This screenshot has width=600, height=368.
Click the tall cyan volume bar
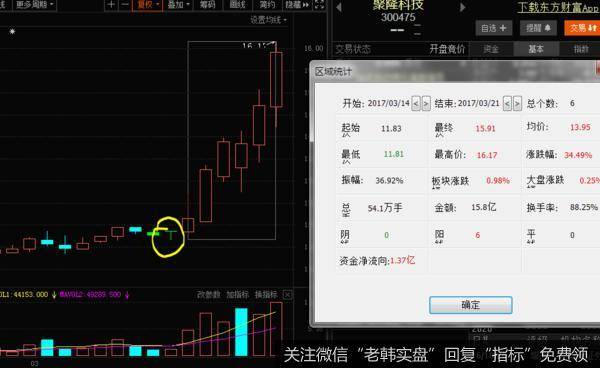point(241,332)
